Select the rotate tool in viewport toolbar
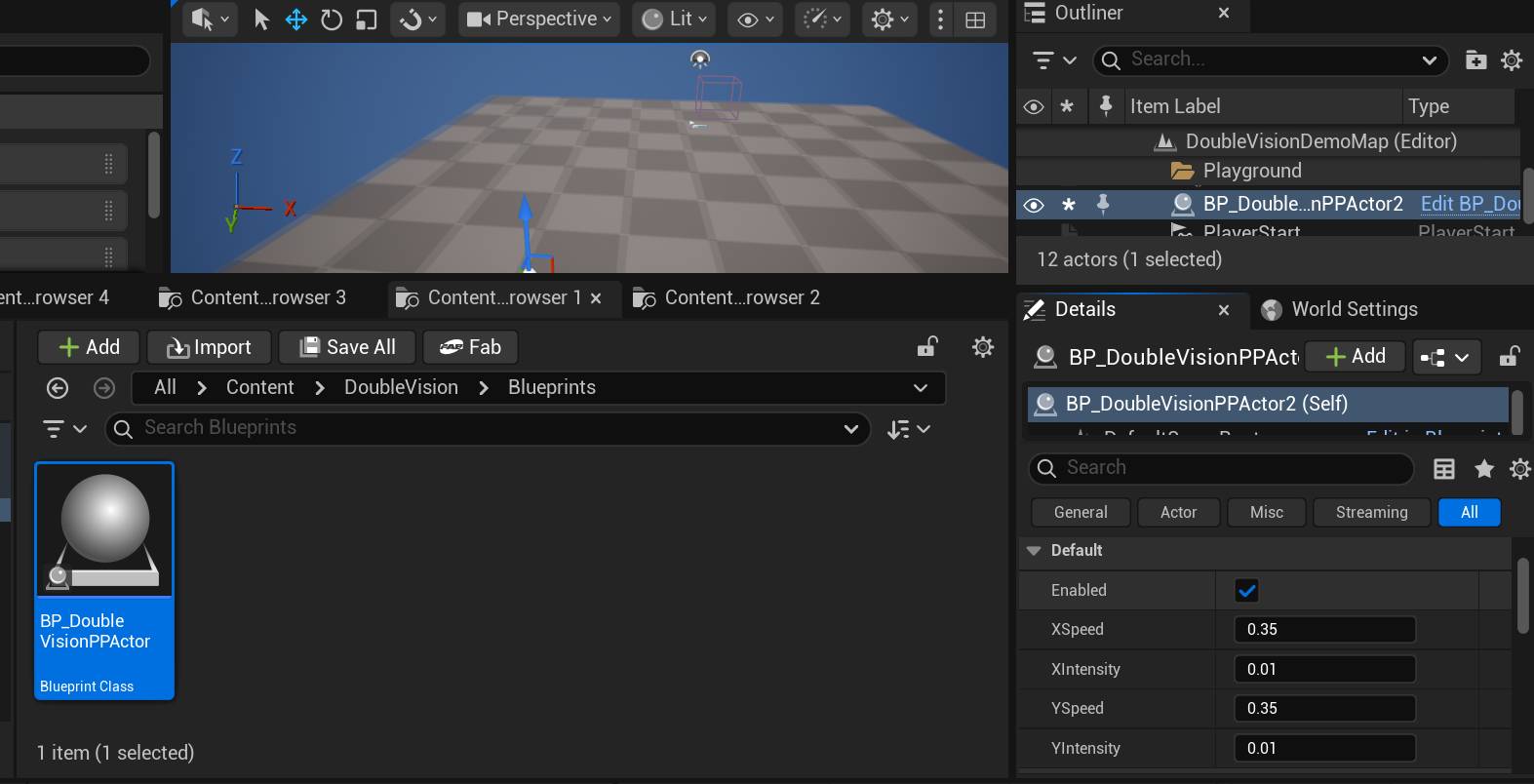This screenshot has width=1534, height=784. 332,20
